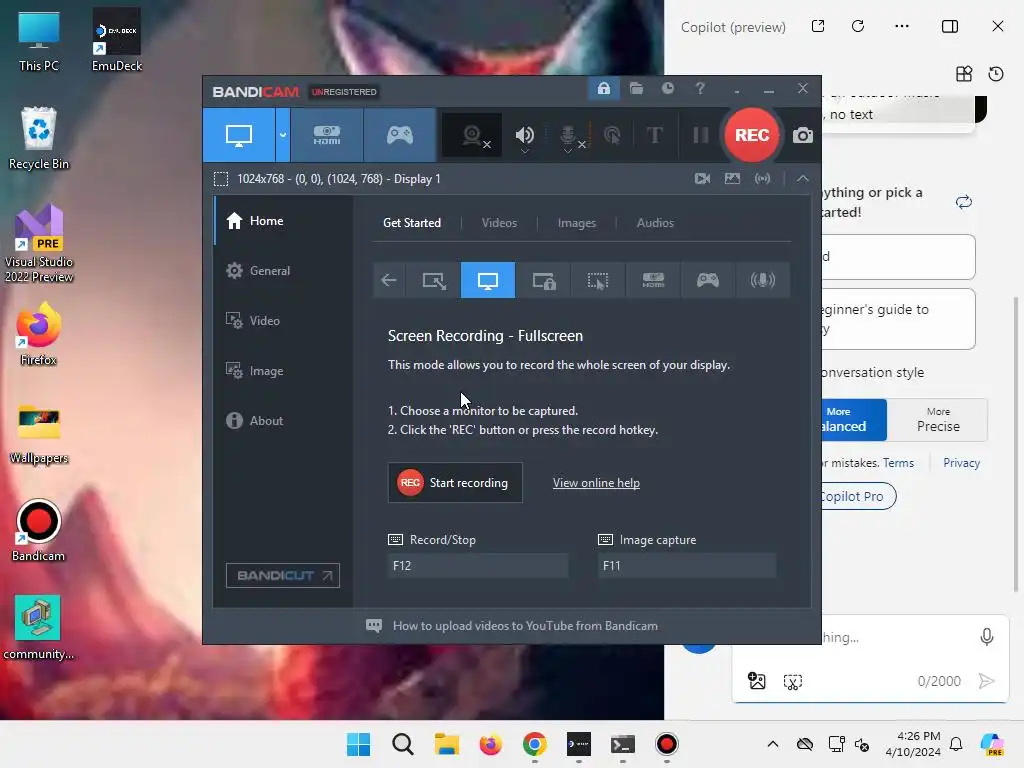Open File Explorer from taskbar
1024x768 pixels.
(447, 744)
